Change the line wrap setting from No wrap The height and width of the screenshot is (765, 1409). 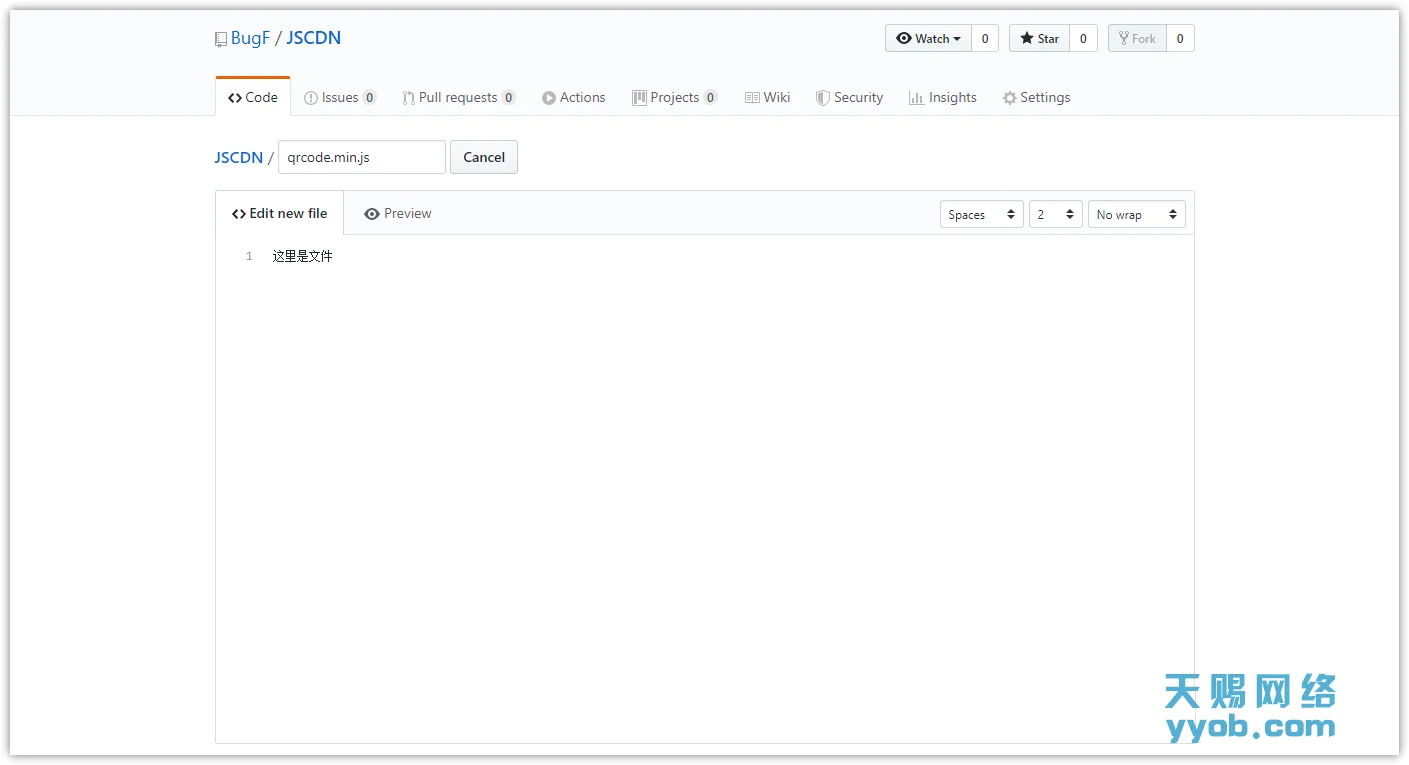coord(1137,213)
